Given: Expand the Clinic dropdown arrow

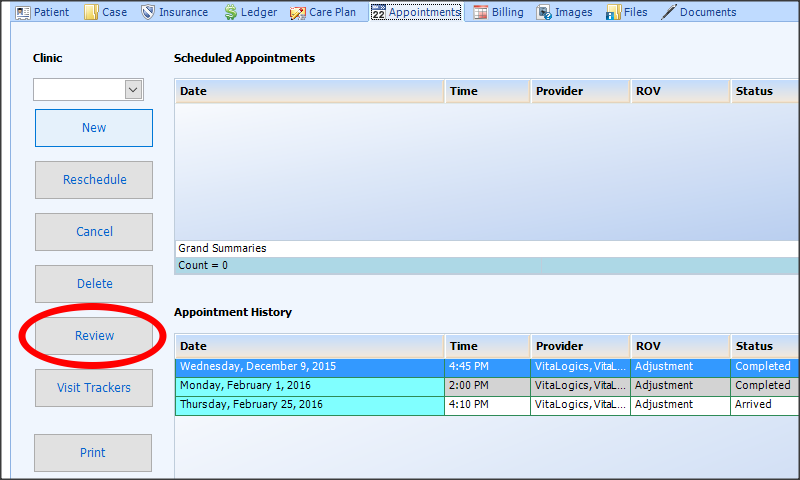Looking at the screenshot, I should click(133, 90).
